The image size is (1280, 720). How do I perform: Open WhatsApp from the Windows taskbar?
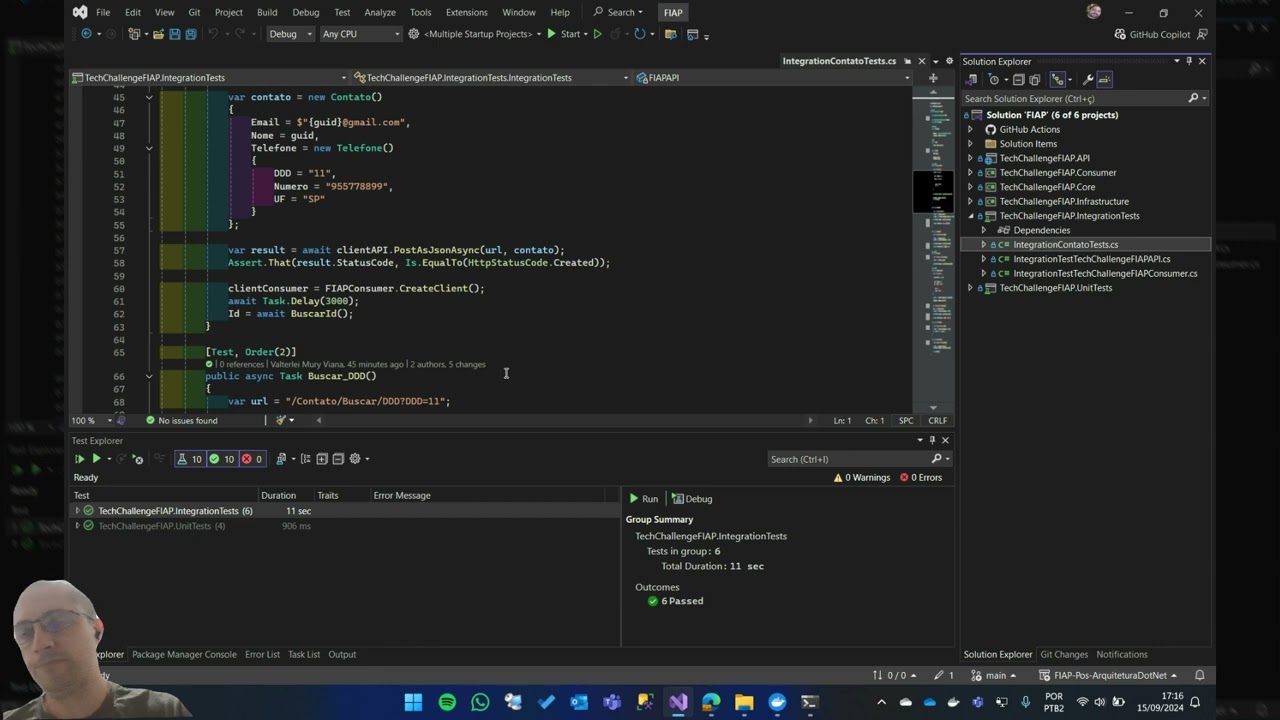point(480,702)
